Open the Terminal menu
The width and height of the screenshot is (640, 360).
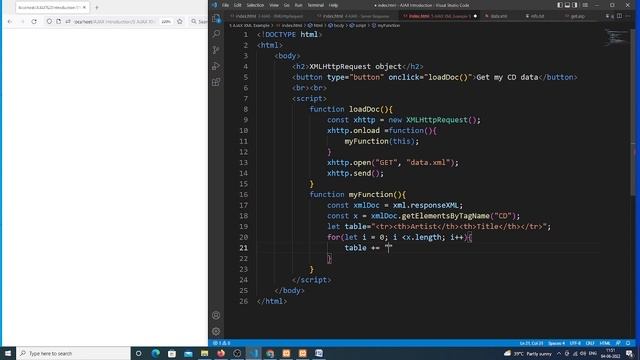pyautogui.click(x=316, y=5)
